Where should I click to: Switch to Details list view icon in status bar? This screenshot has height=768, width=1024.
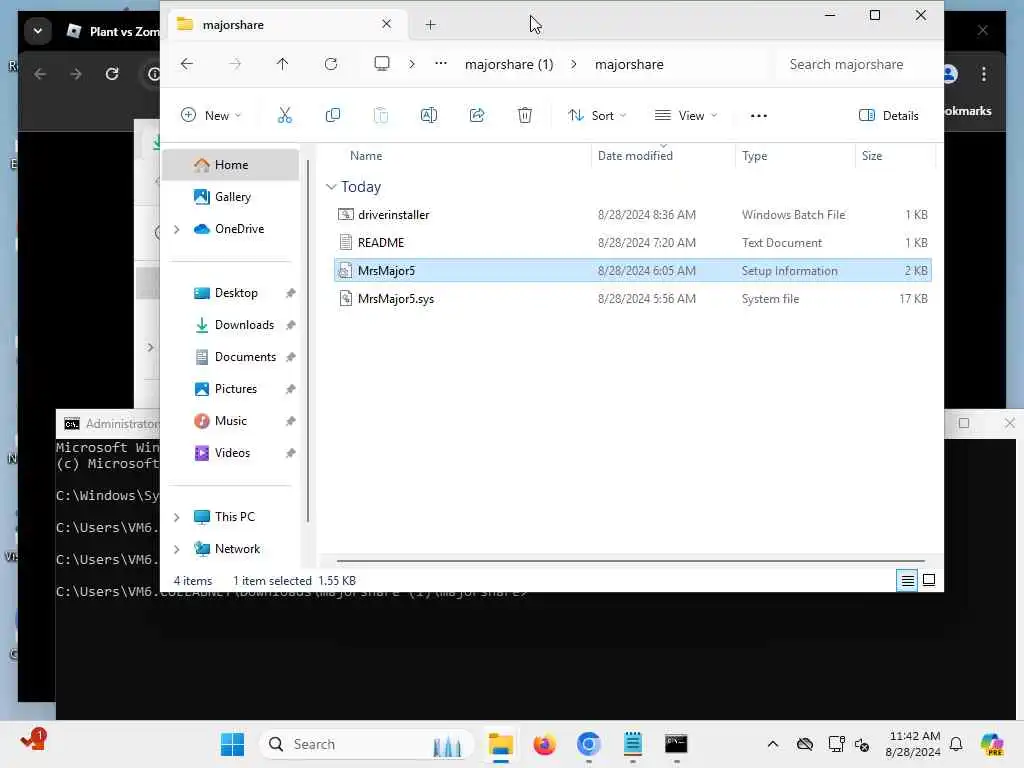pos(908,580)
